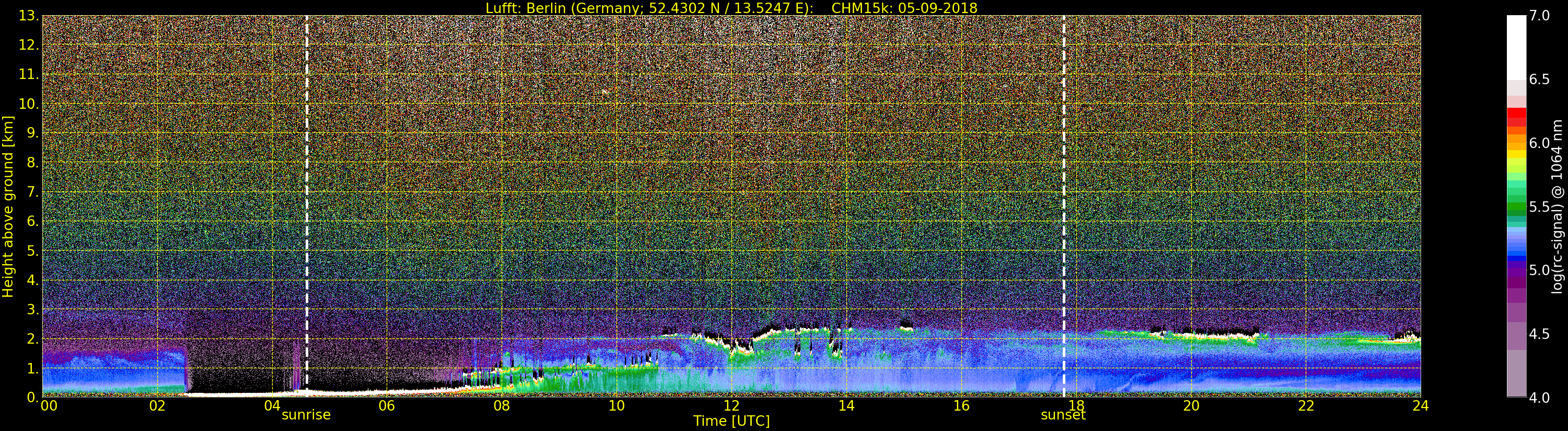1568x431 pixels.
Task: Click the "sunset" label under the time axis
Action: [1063, 415]
